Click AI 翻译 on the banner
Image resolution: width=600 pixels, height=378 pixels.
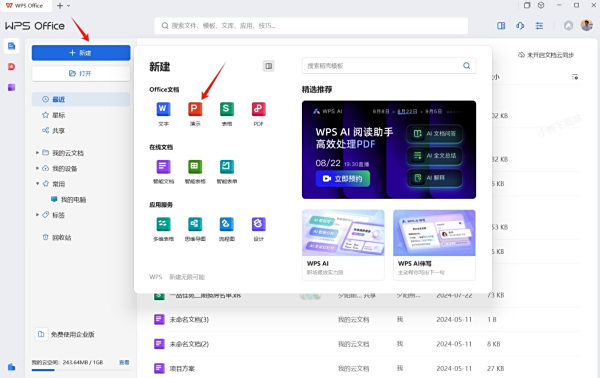click(434, 178)
